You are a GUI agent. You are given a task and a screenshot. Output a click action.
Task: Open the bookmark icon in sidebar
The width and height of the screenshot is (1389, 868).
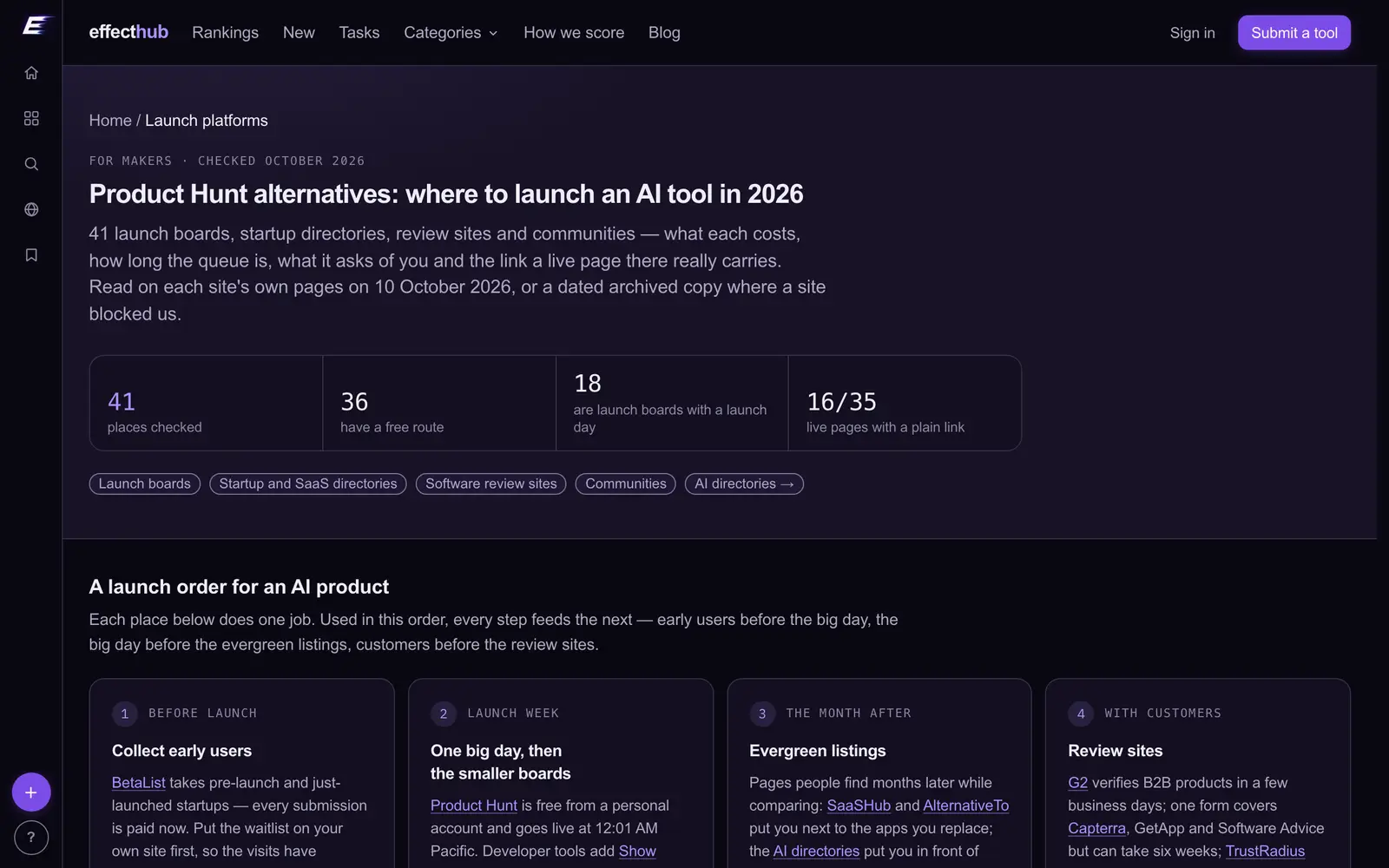point(31,255)
